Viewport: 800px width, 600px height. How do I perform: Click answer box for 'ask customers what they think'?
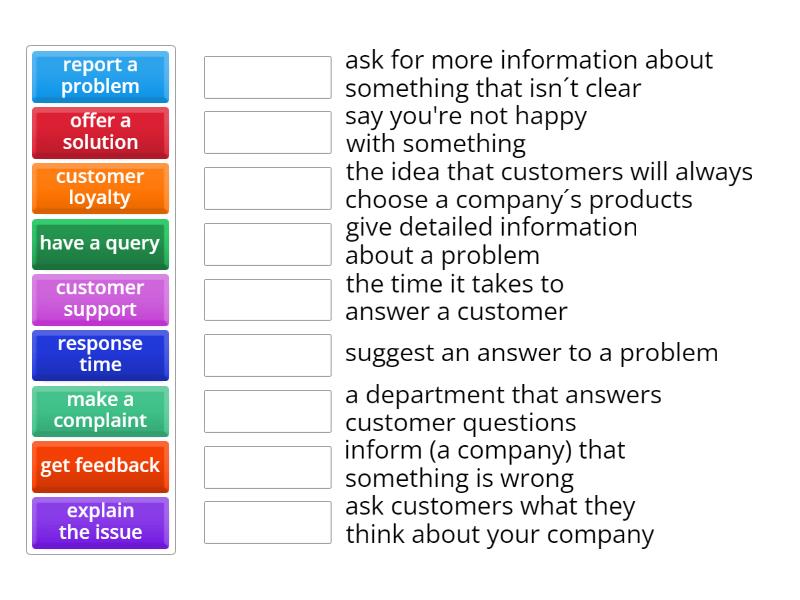coord(267,522)
